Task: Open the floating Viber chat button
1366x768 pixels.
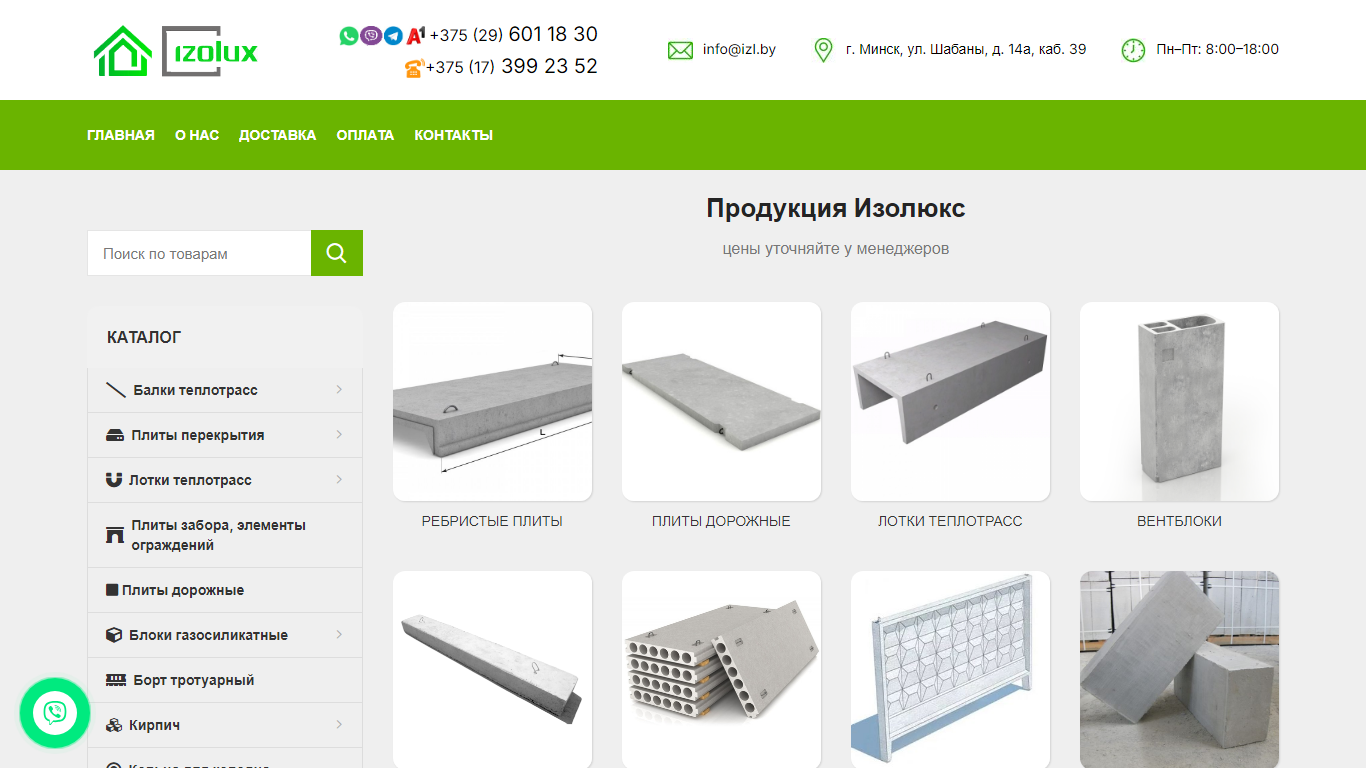Action: (55, 713)
